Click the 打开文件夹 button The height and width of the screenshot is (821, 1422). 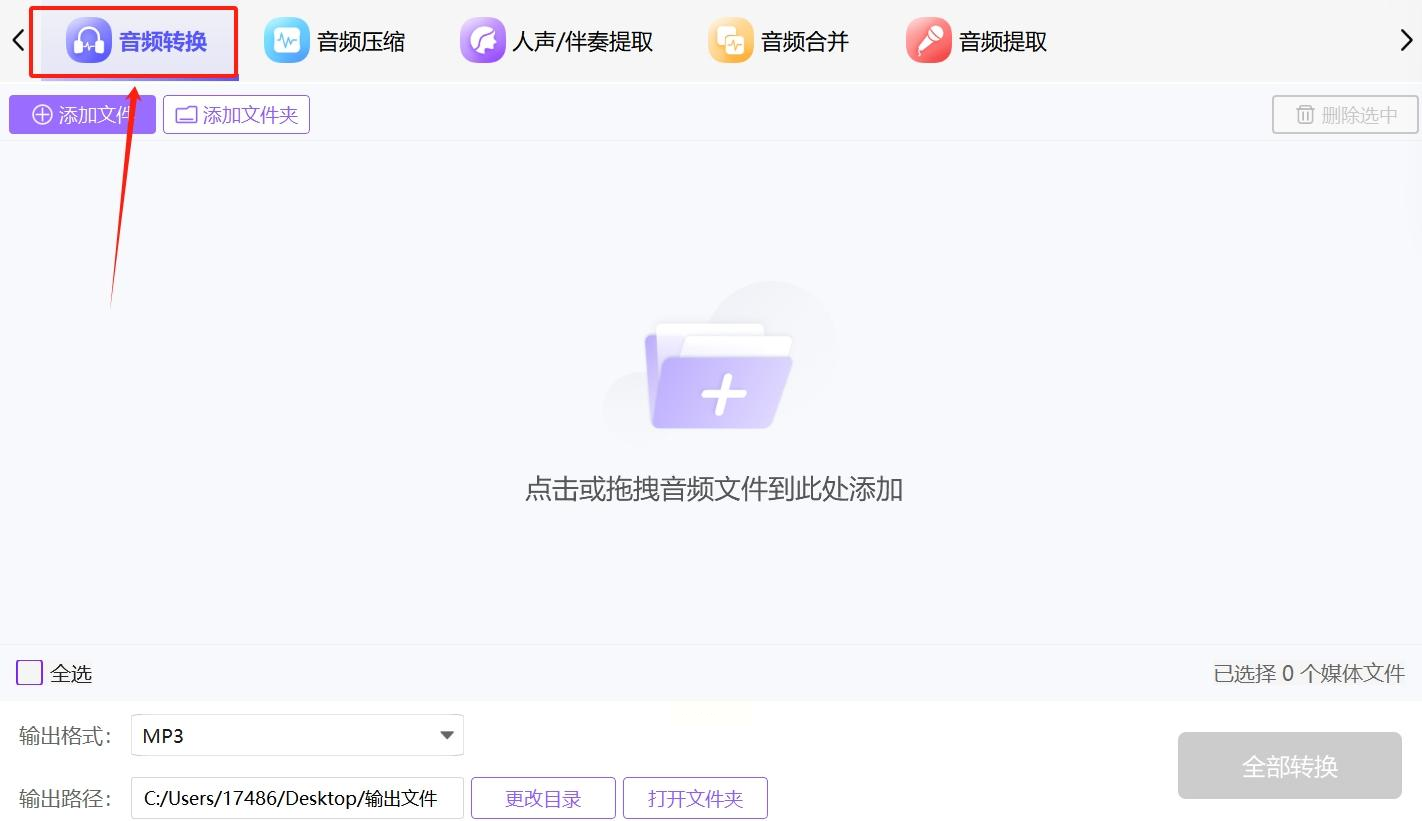695,798
